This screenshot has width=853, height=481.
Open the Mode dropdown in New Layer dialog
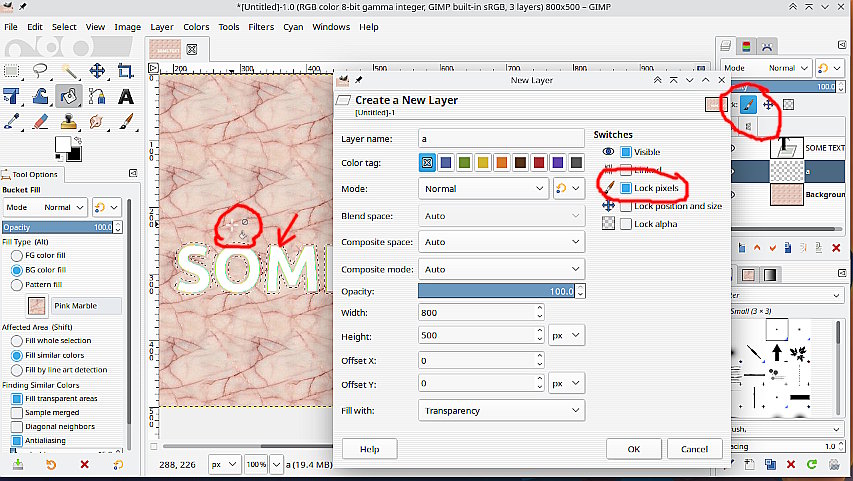click(x=483, y=189)
